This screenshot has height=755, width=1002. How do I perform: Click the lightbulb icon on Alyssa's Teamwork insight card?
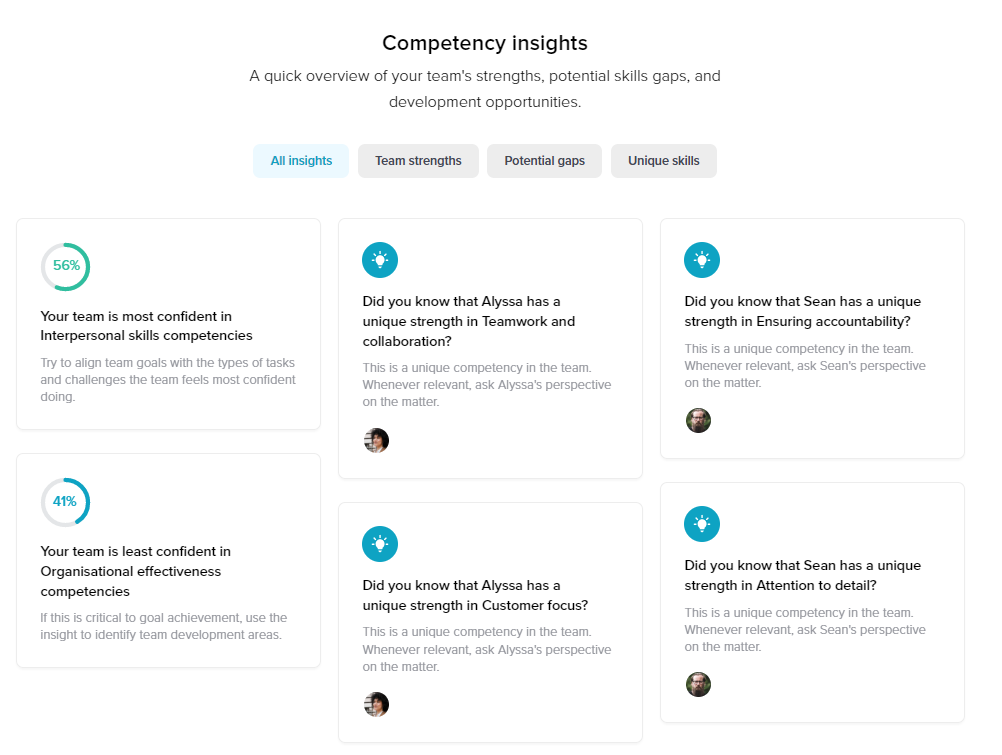(x=379, y=260)
